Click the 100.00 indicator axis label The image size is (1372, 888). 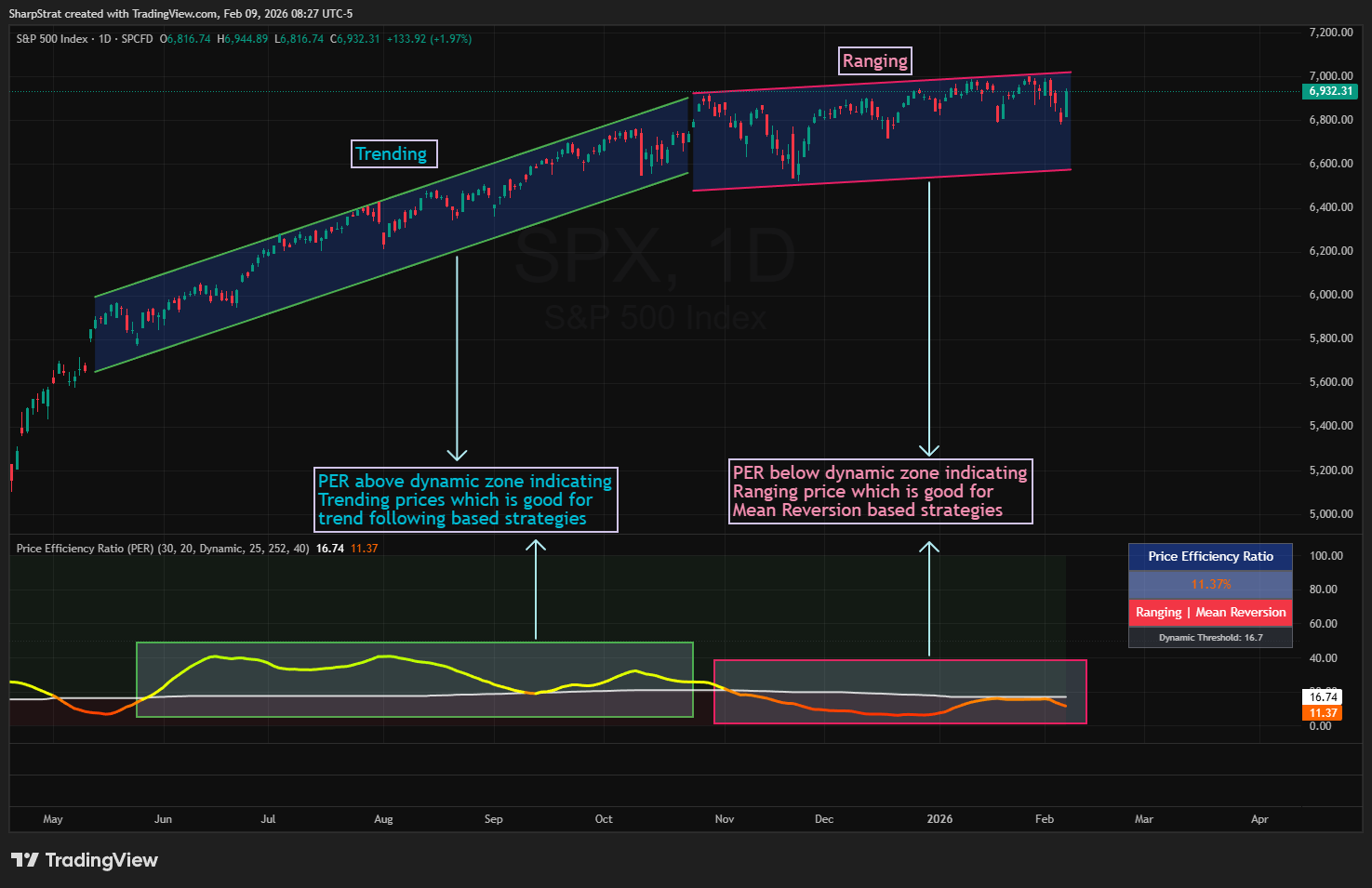click(x=1326, y=556)
